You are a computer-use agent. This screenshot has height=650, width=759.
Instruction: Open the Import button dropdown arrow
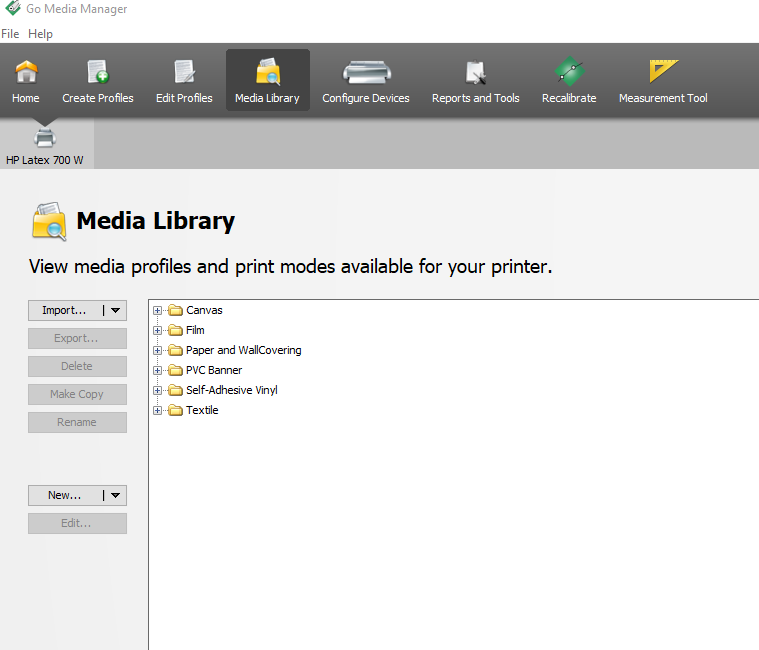click(x=115, y=310)
